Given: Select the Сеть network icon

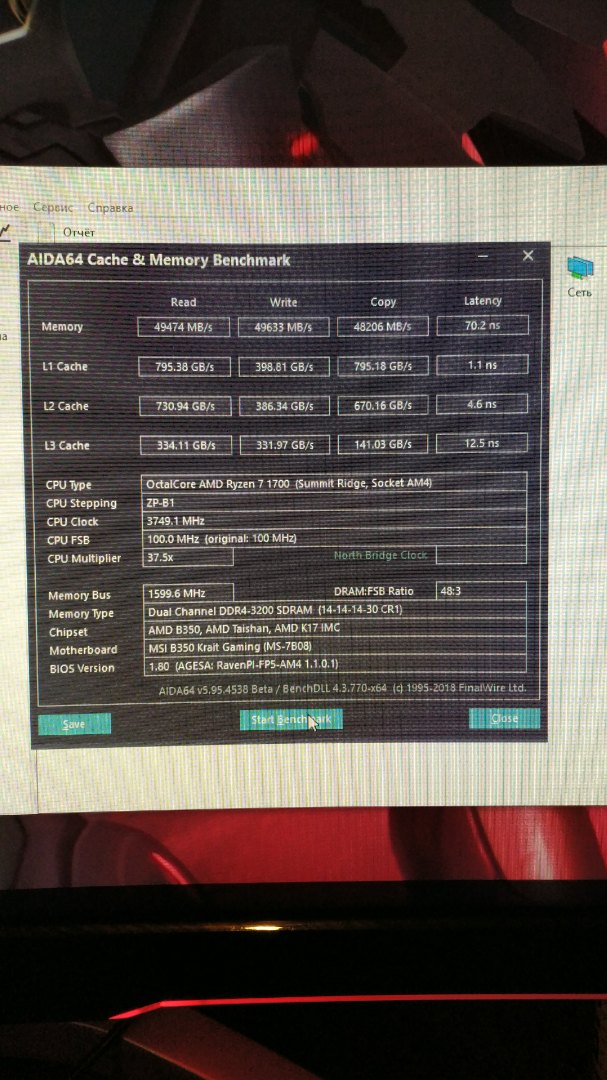Looking at the screenshot, I should pyautogui.click(x=579, y=276).
